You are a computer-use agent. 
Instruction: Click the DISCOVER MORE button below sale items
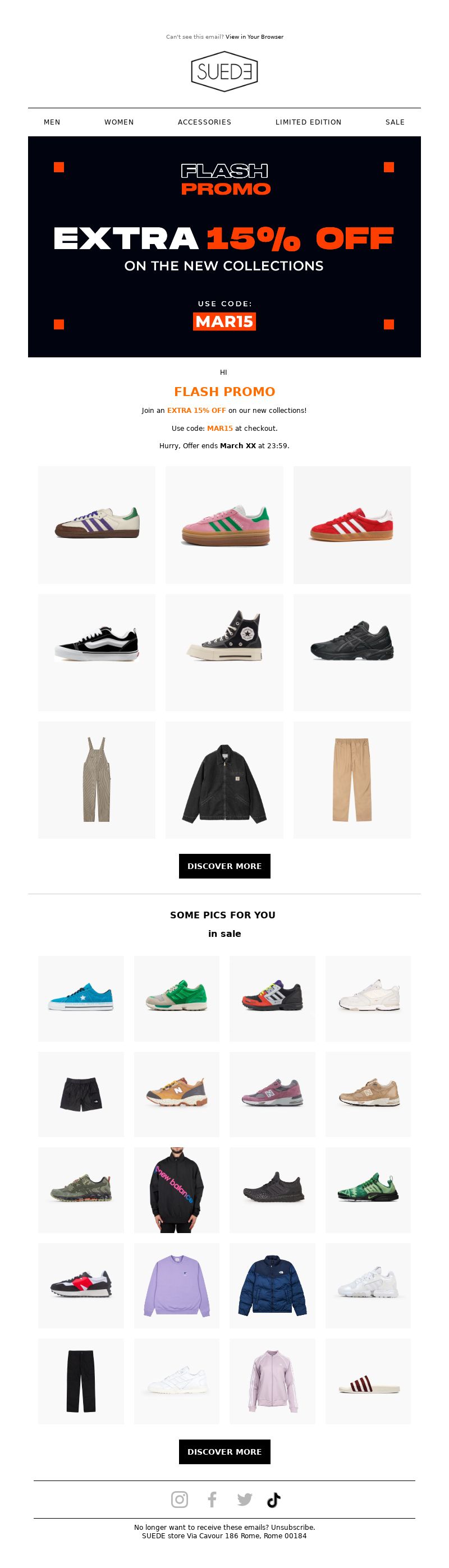click(x=224, y=1452)
